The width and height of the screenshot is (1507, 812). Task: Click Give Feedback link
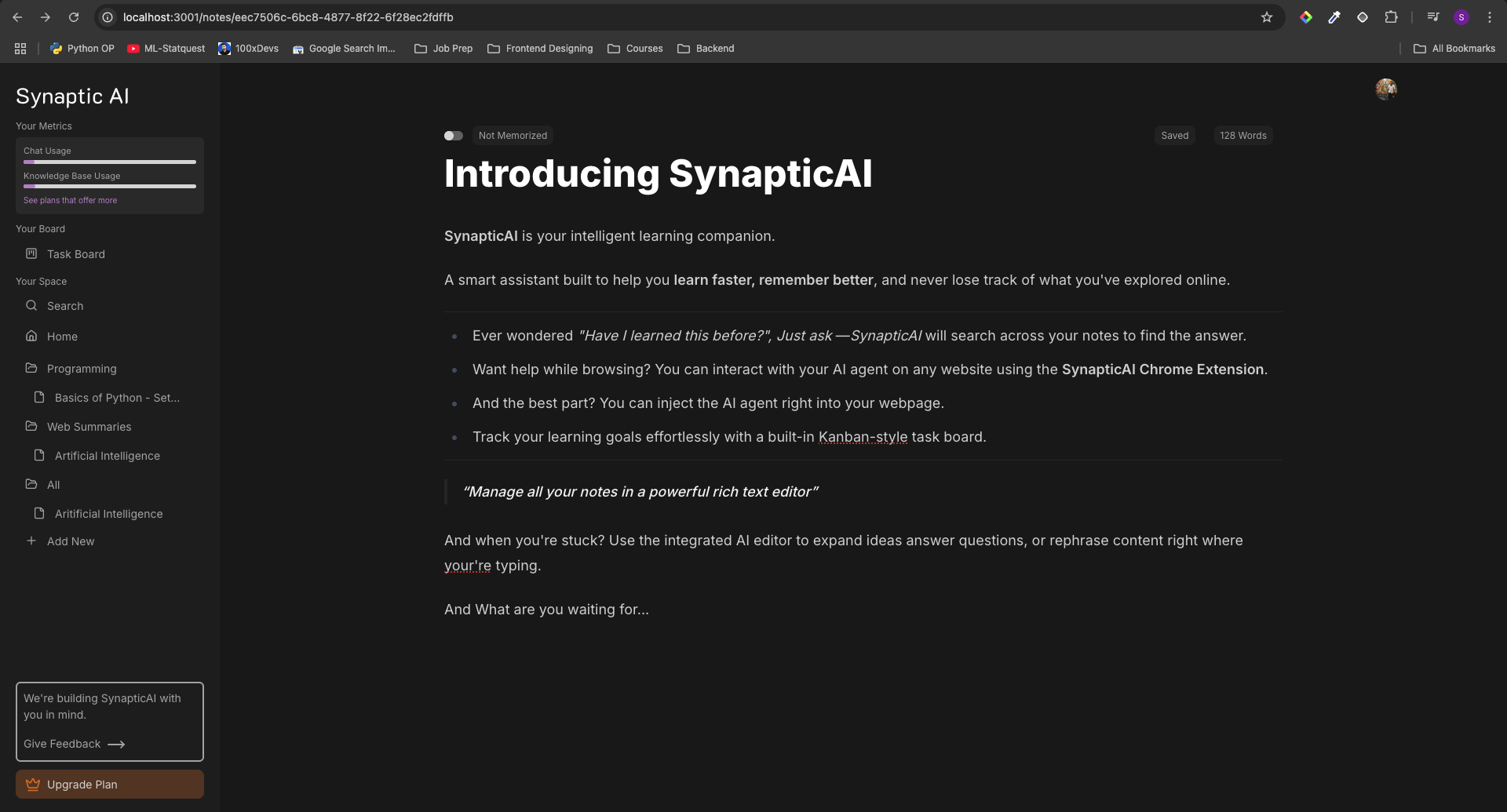point(62,744)
